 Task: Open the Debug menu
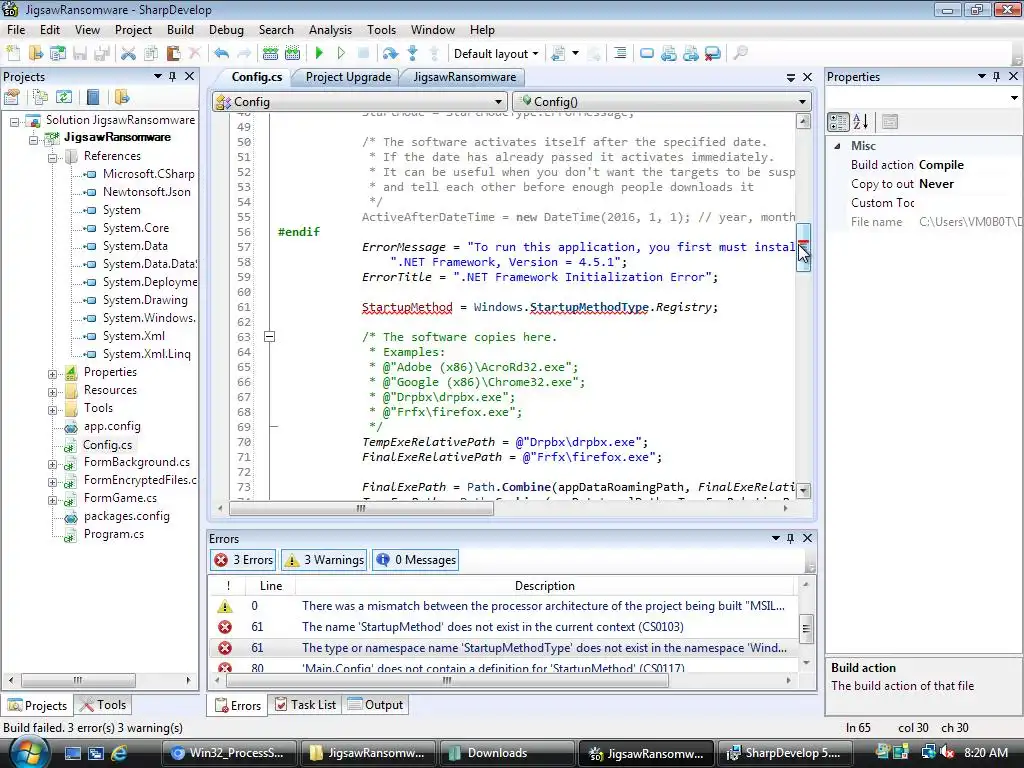(226, 30)
